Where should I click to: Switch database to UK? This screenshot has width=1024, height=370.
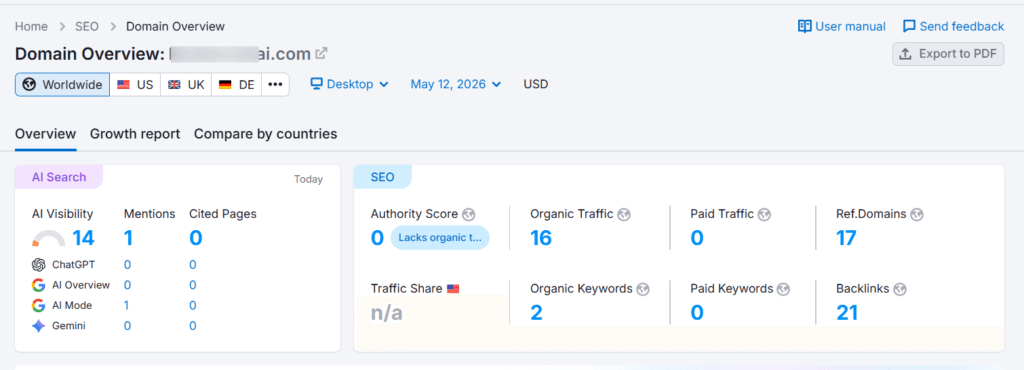click(186, 85)
